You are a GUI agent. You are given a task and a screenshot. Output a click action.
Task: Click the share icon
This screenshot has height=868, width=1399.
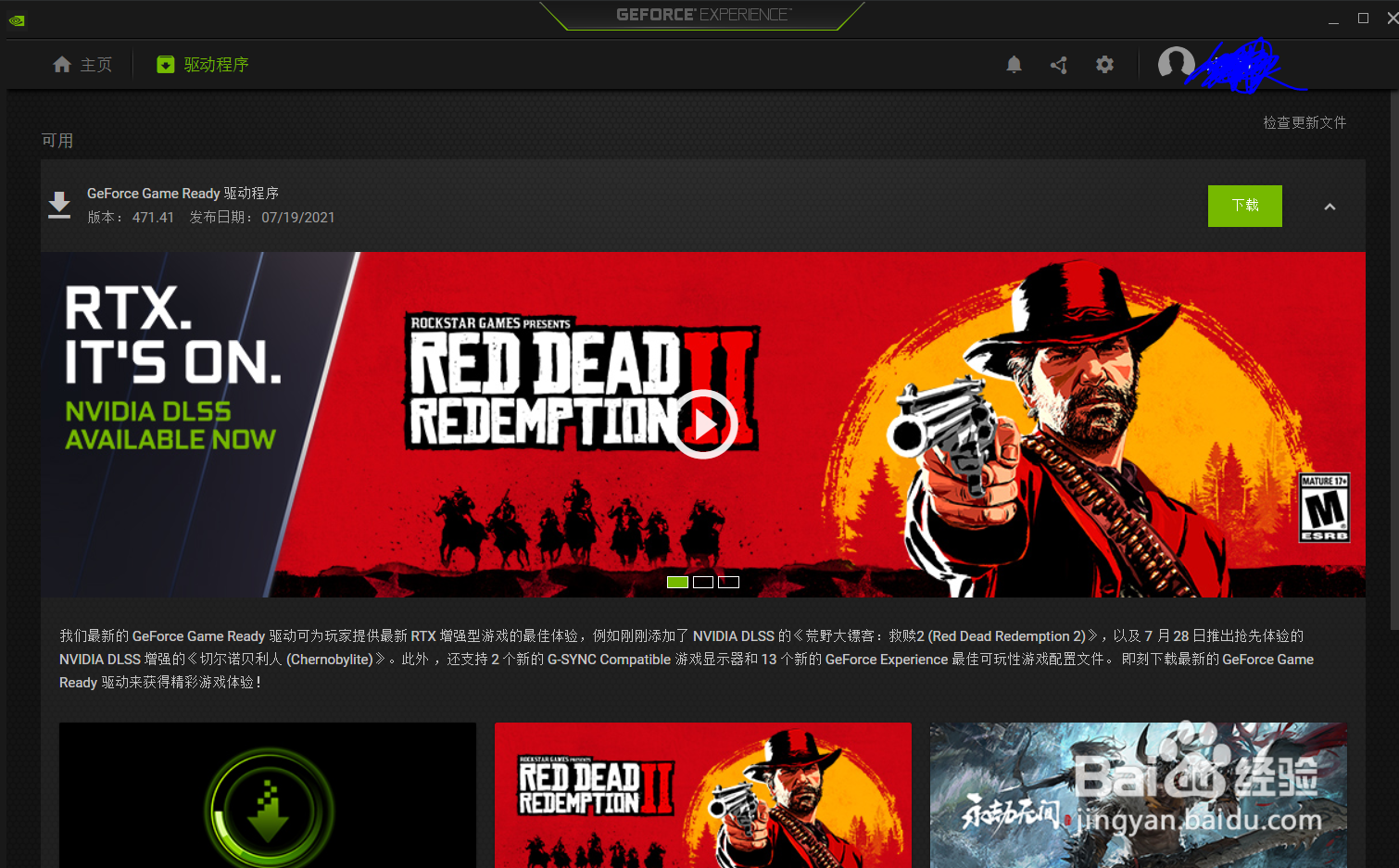[x=1059, y=65]
